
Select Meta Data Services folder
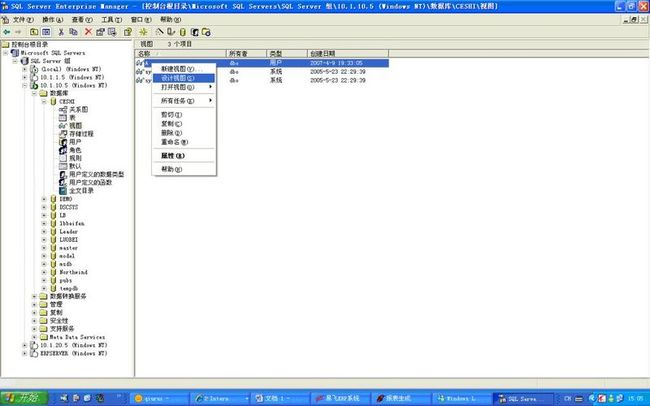coord(77,337)
